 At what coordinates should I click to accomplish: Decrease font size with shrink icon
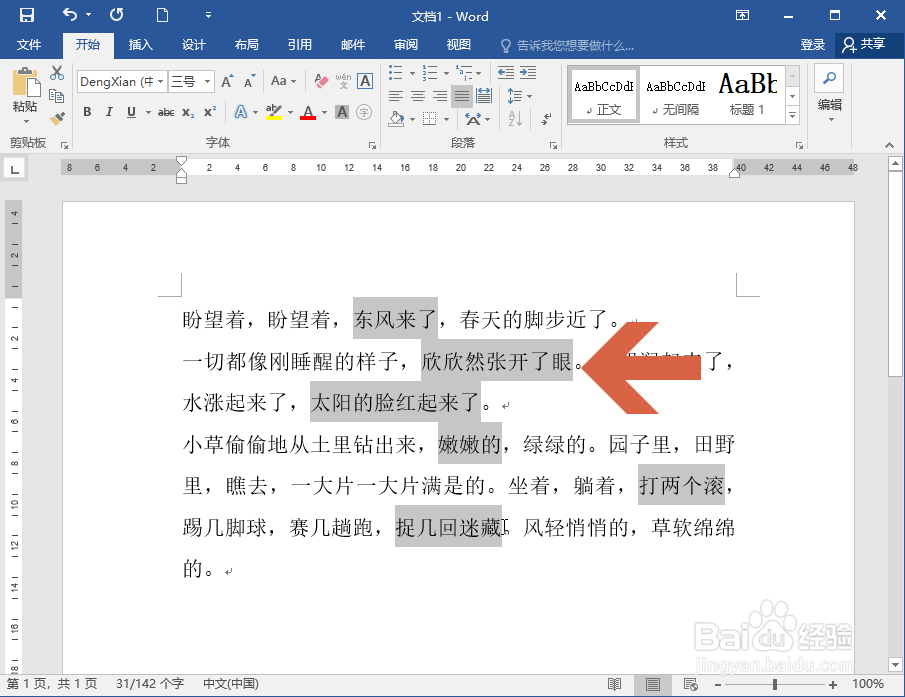(x=249, y=81)
